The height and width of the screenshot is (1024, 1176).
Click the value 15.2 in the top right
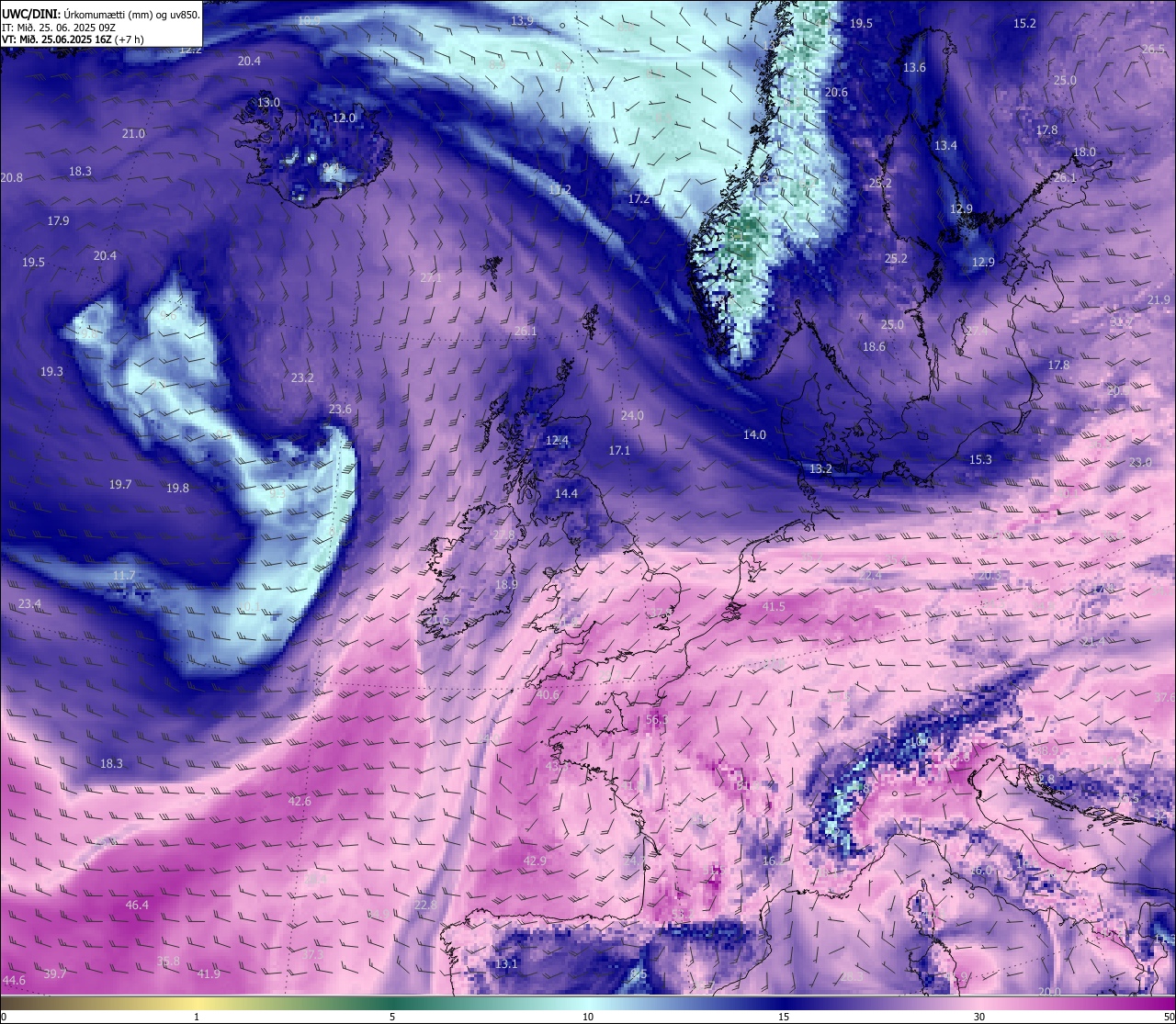1024,24
